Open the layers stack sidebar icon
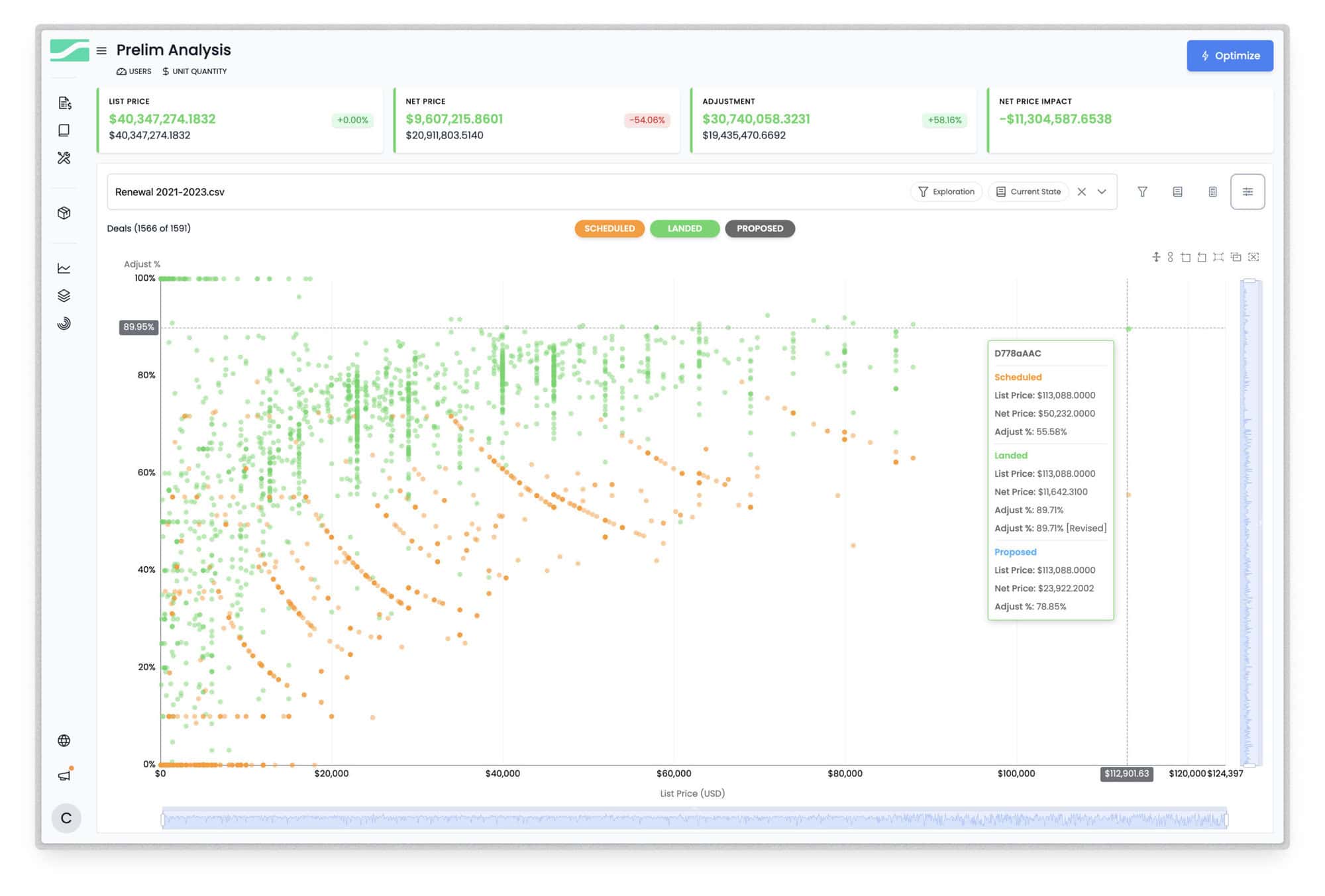The image size is (1325, 896). point(64,295)
